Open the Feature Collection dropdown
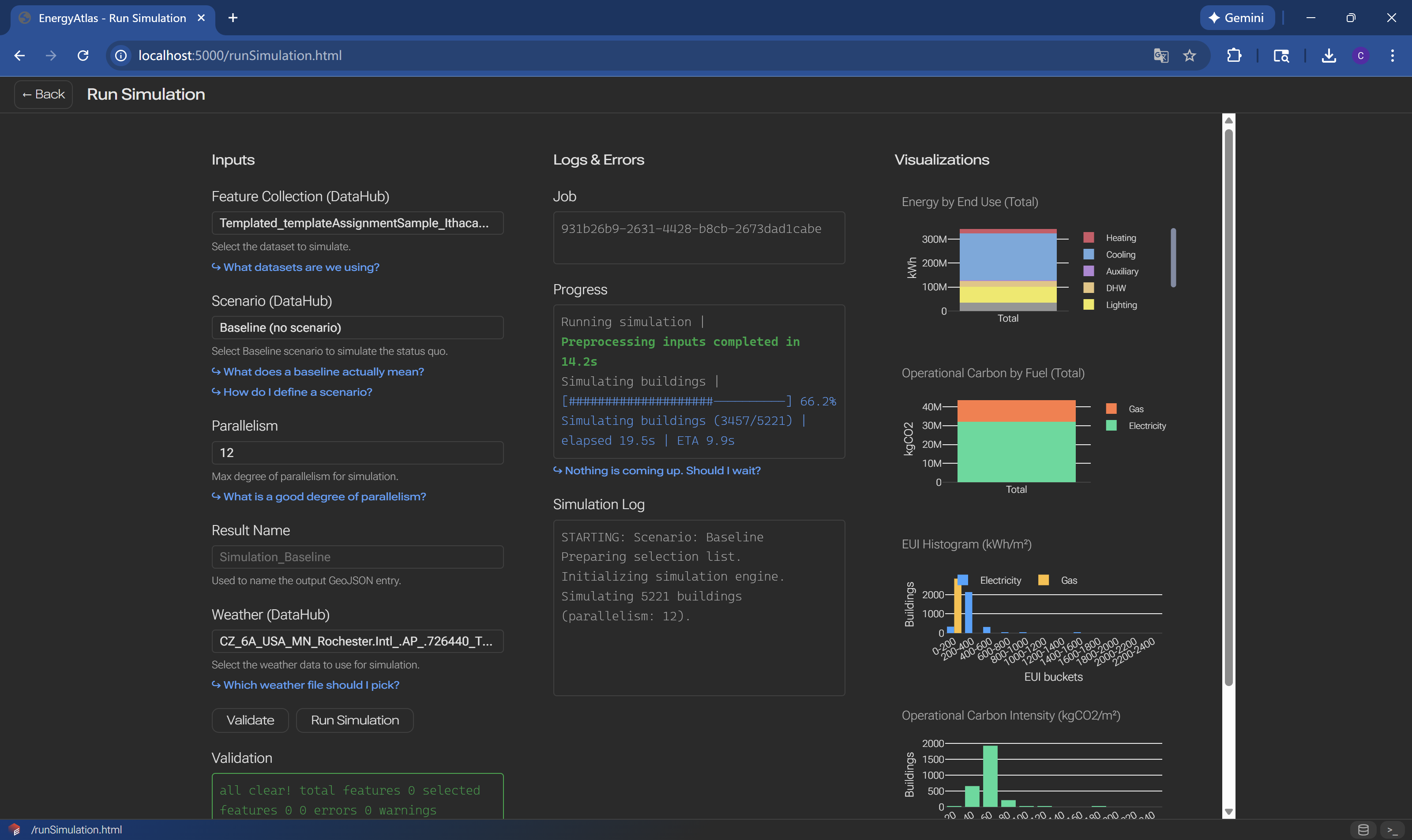The height and width of the screenshot is (840, 1412). point(357,223)
